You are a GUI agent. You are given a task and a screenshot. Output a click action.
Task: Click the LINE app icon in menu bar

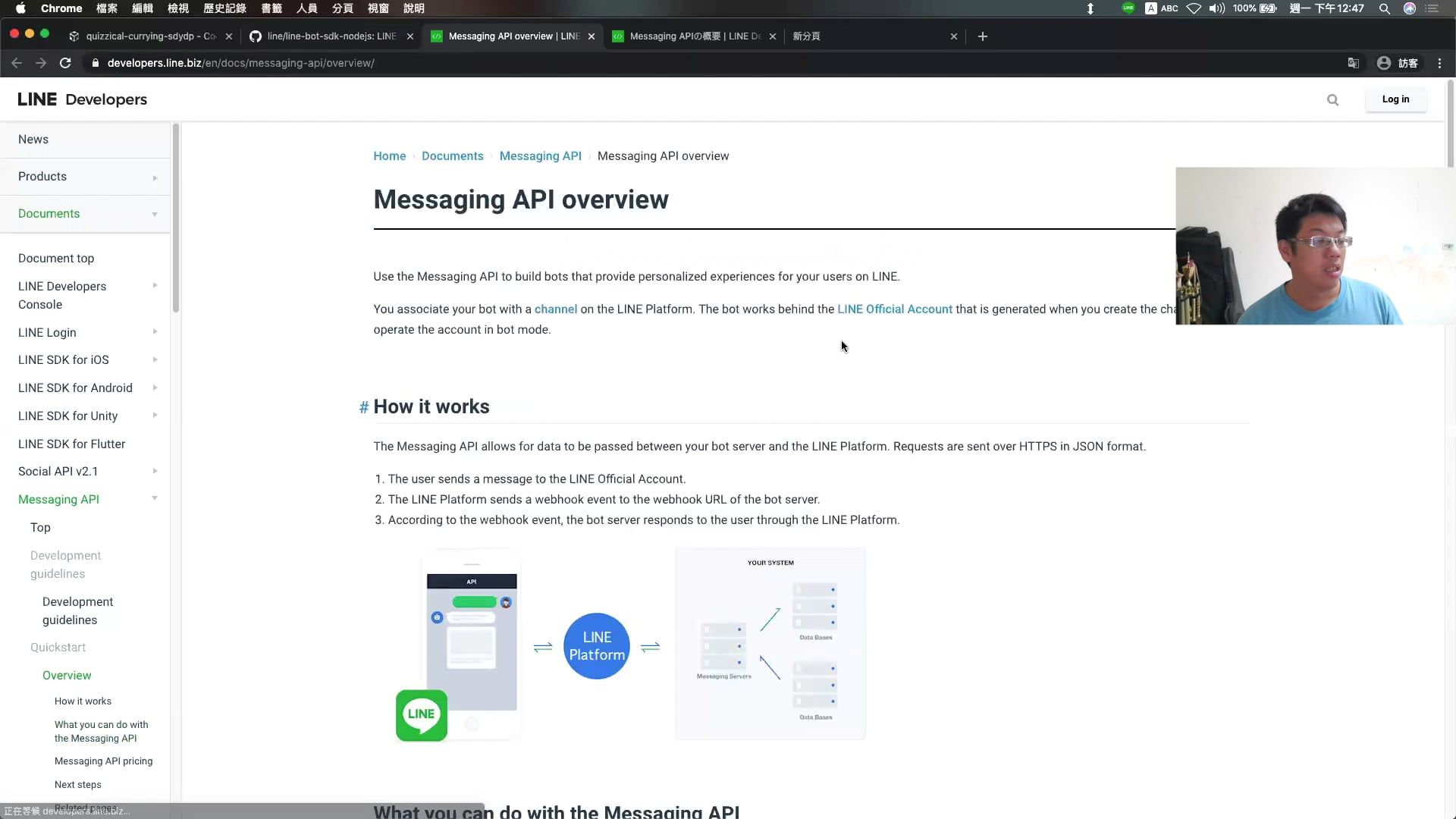pyautogui.click(x=1128, y=8)
